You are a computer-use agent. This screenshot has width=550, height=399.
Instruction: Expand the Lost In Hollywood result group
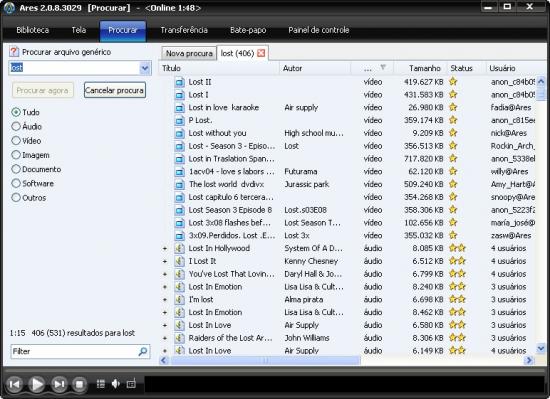[x=165, y=249]
